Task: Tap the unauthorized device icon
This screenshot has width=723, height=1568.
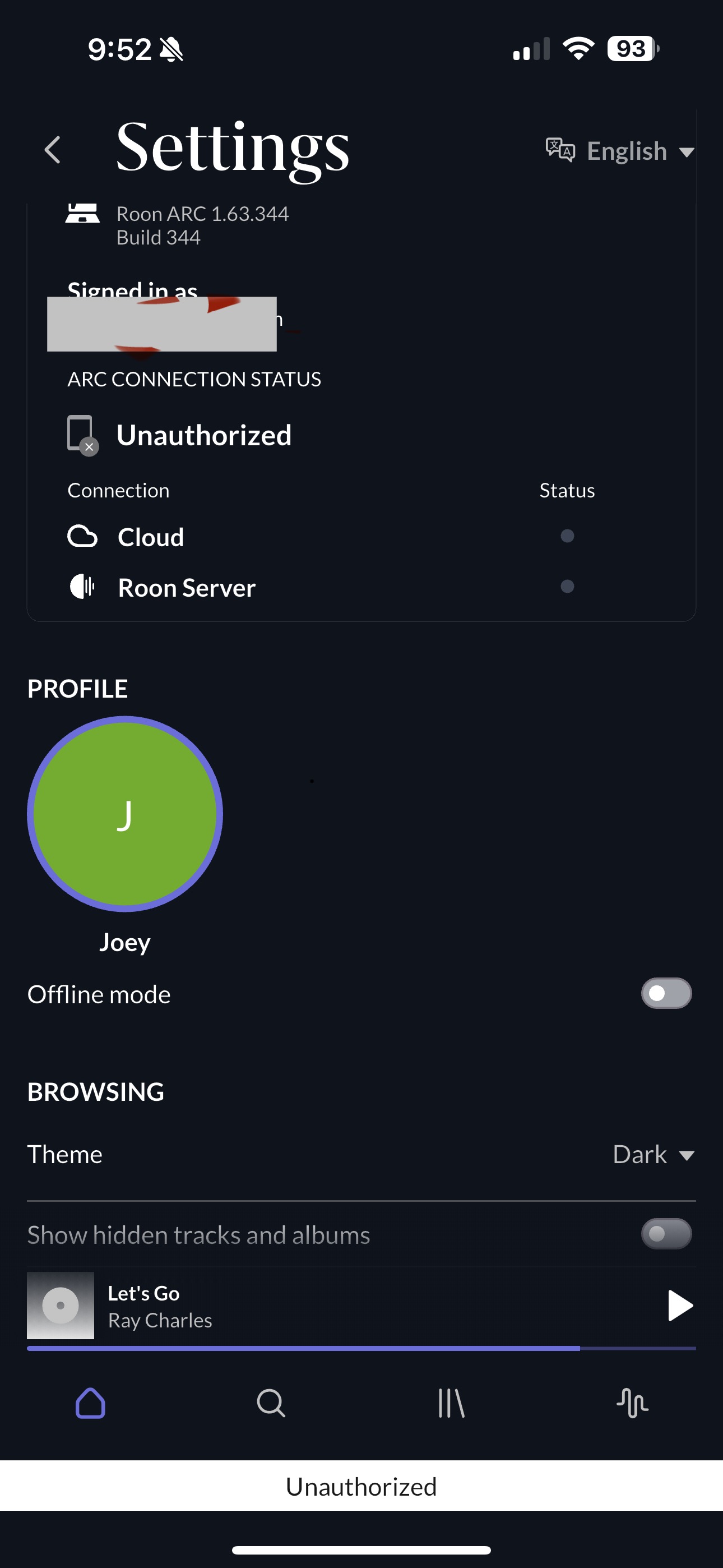Action: coord(83,435)
